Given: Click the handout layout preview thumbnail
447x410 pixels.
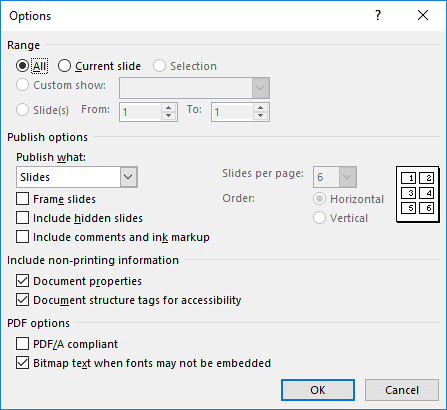Looking at the screenshot, I should pos(417,194).
